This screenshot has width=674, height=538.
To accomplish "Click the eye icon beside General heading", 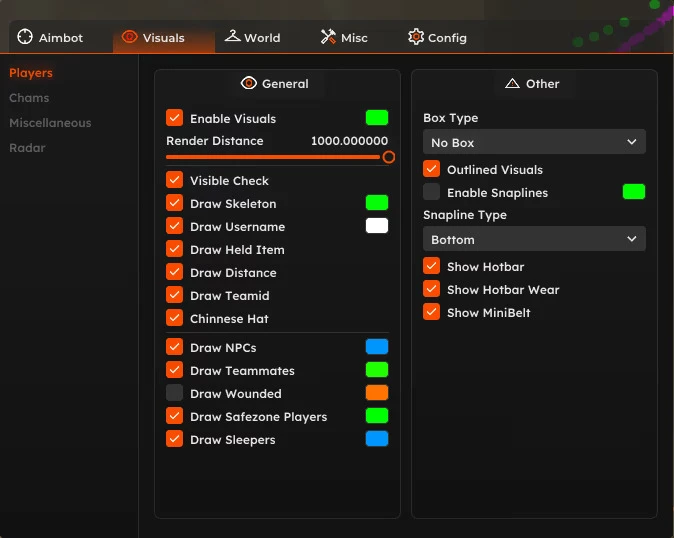I will click(x=249, y=83).
